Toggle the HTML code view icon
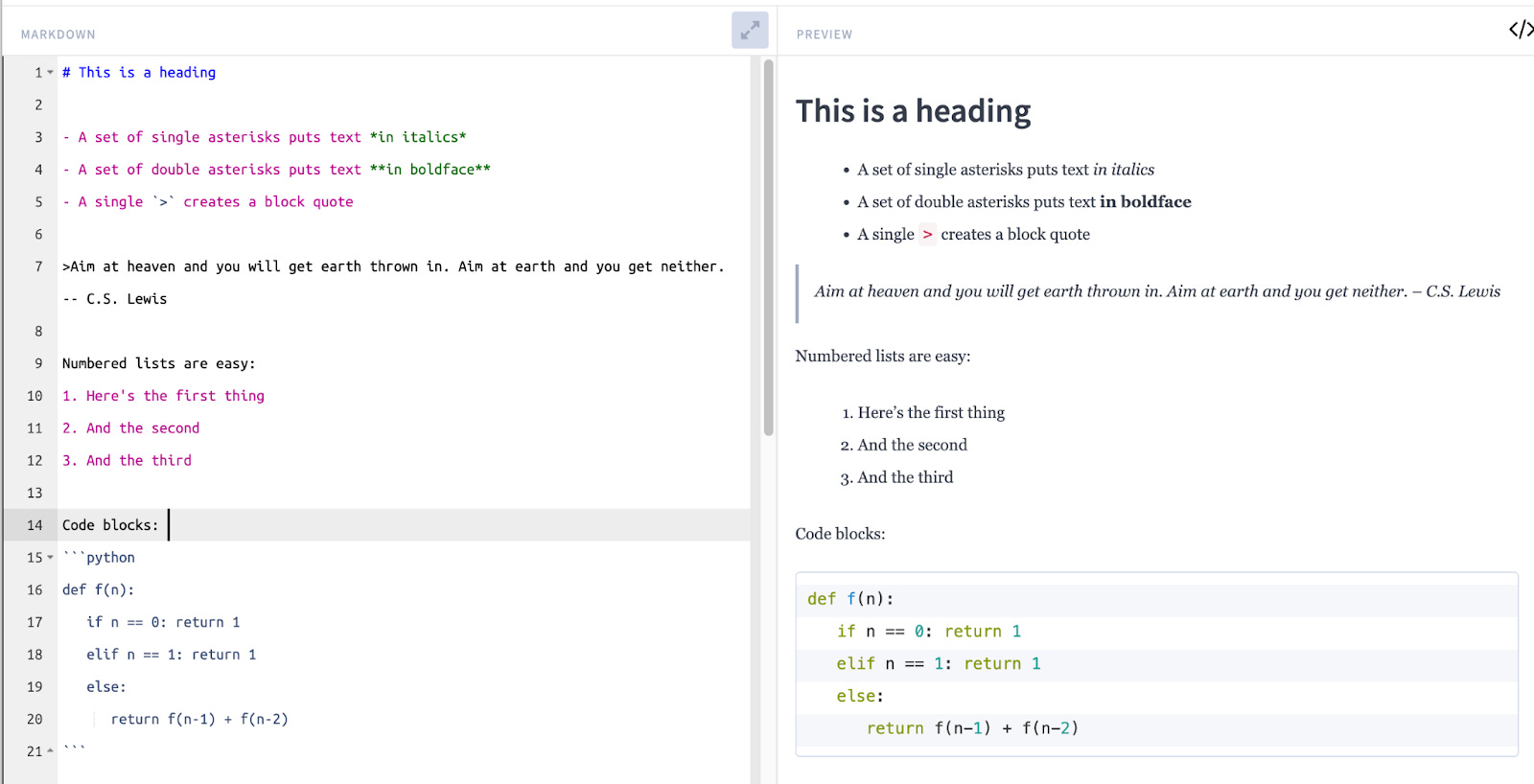This screenshot has width=1534, height=784. pos(1521,30)
